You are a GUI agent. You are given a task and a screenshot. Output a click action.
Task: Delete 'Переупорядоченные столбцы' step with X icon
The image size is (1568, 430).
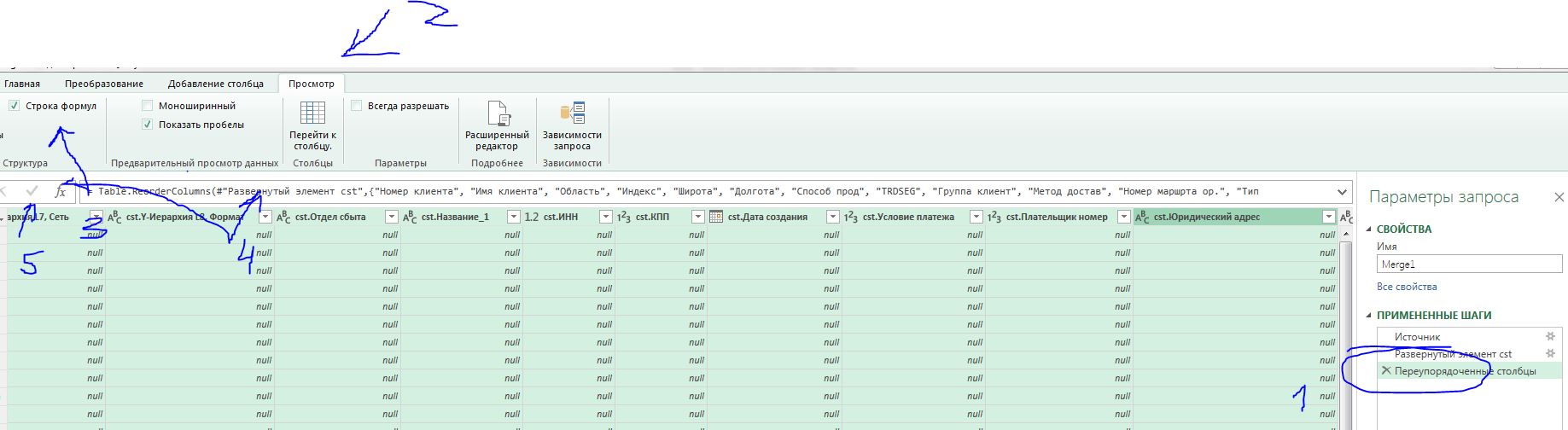pyautogui.click(x=1386, y=370)
